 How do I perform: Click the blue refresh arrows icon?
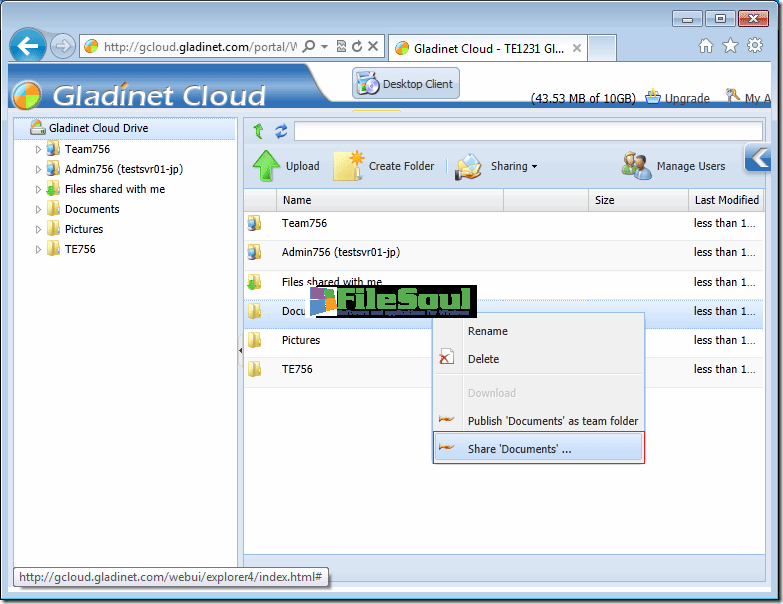(x=281, y=131)
